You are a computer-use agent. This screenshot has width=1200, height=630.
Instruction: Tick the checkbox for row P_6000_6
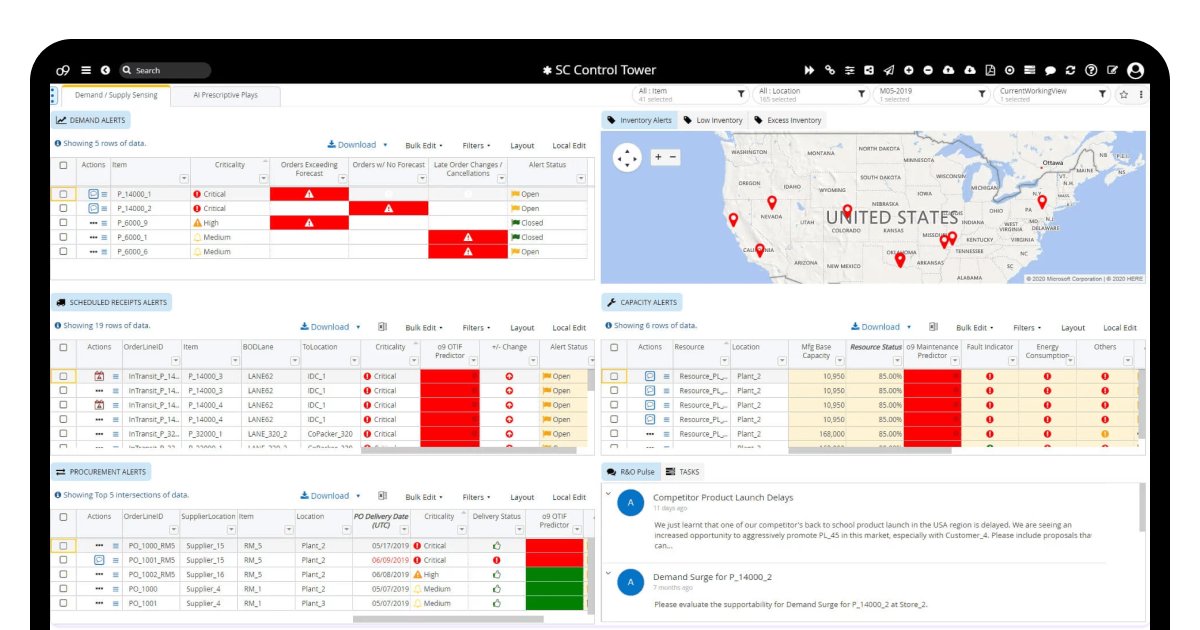pos(63,252)
